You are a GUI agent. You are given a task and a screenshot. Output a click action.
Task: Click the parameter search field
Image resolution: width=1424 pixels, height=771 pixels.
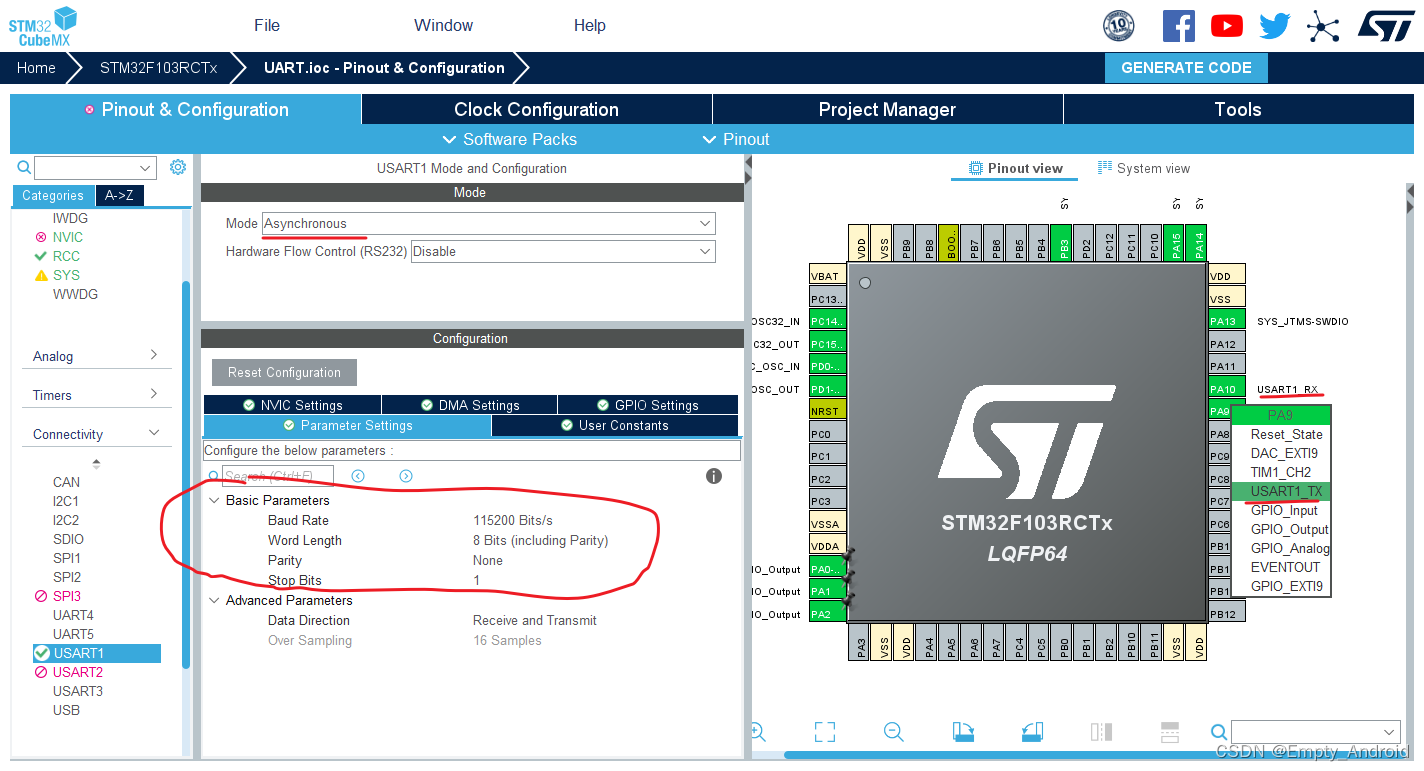(277, 476)
